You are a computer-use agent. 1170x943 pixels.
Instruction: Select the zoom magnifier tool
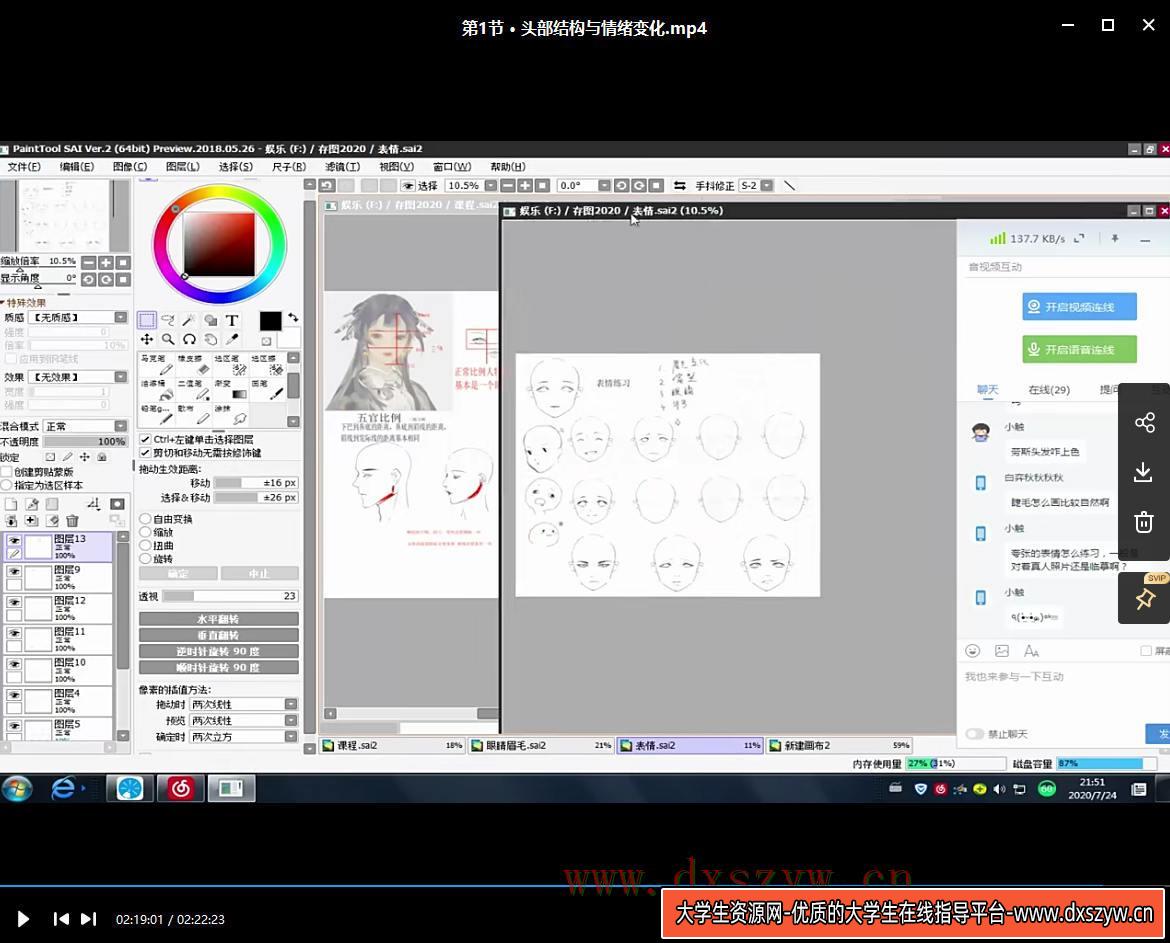(x=168, y=339)
